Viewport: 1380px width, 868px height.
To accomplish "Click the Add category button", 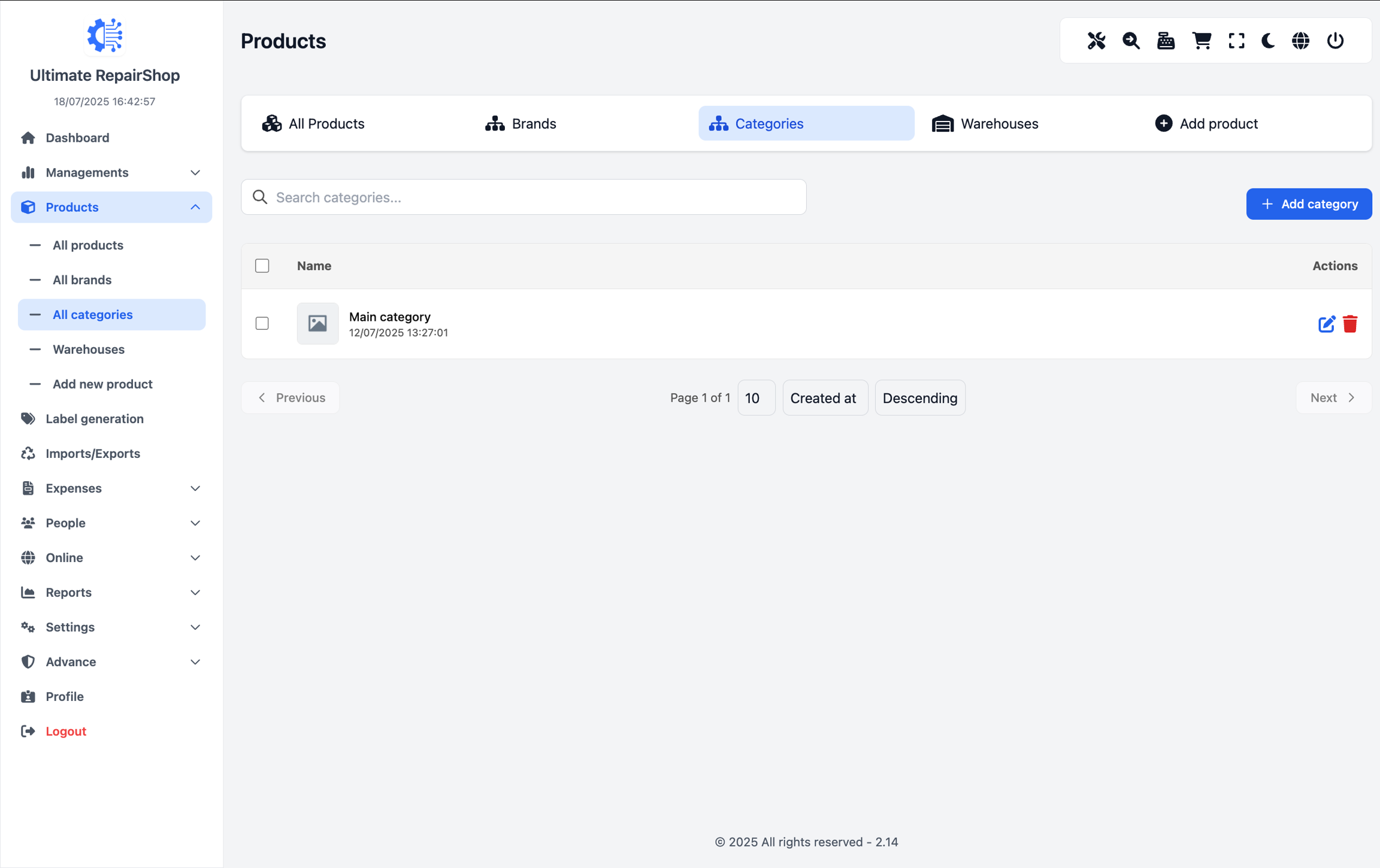I will tap(1309, 204).
